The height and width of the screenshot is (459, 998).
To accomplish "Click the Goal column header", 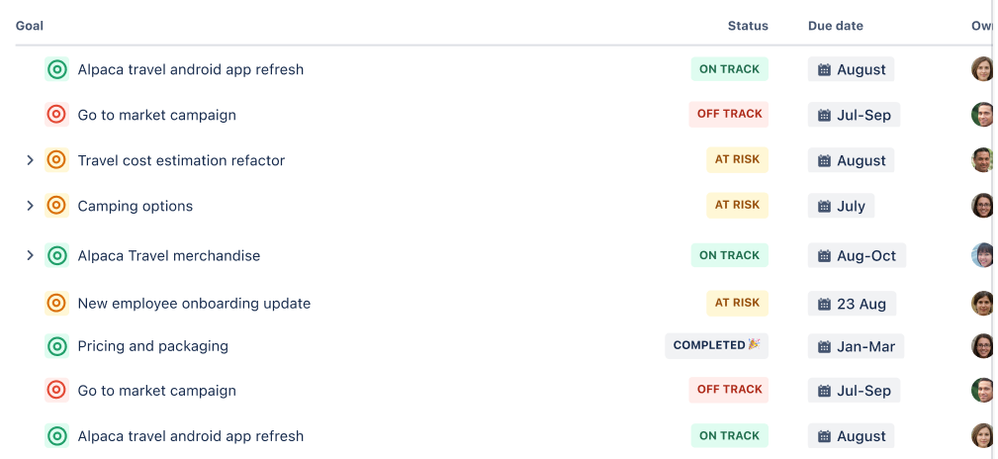I will 30,26.
